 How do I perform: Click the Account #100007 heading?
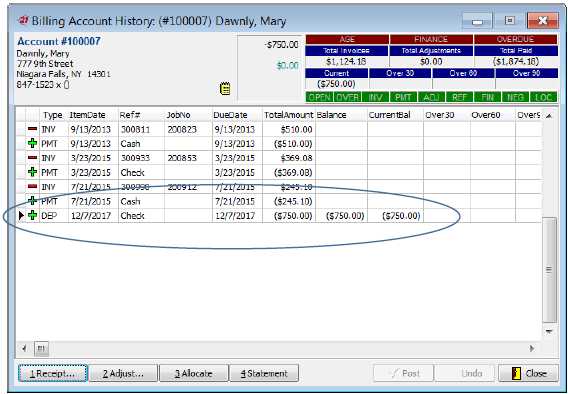click(x=59, y=41)
